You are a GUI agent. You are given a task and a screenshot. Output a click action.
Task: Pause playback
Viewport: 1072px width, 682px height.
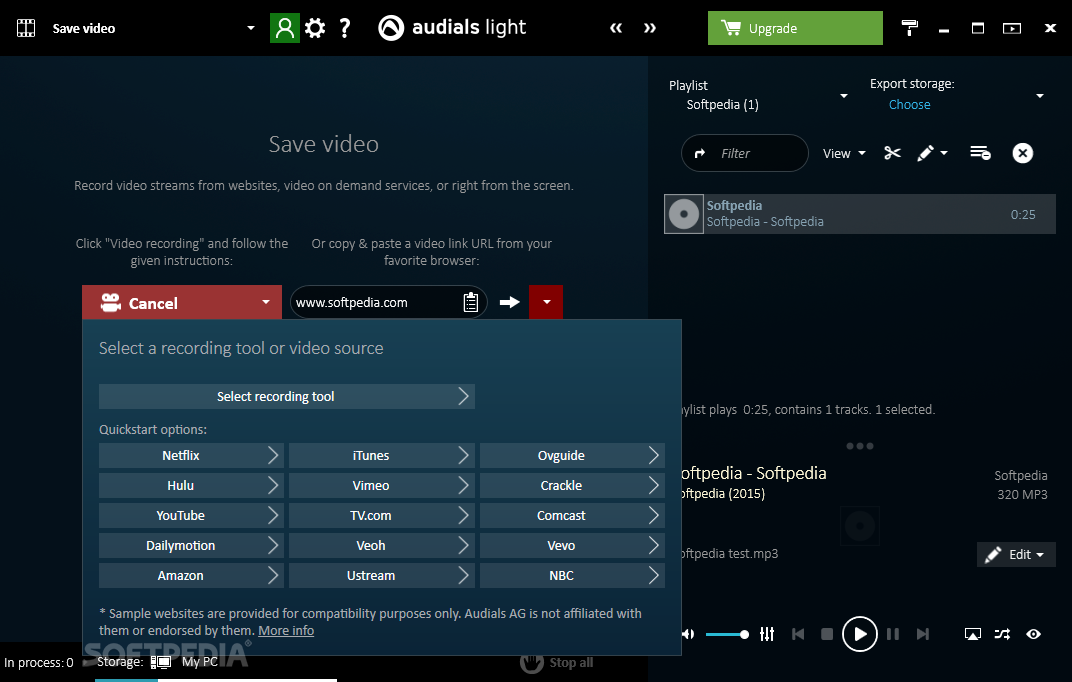click(893, 634)
